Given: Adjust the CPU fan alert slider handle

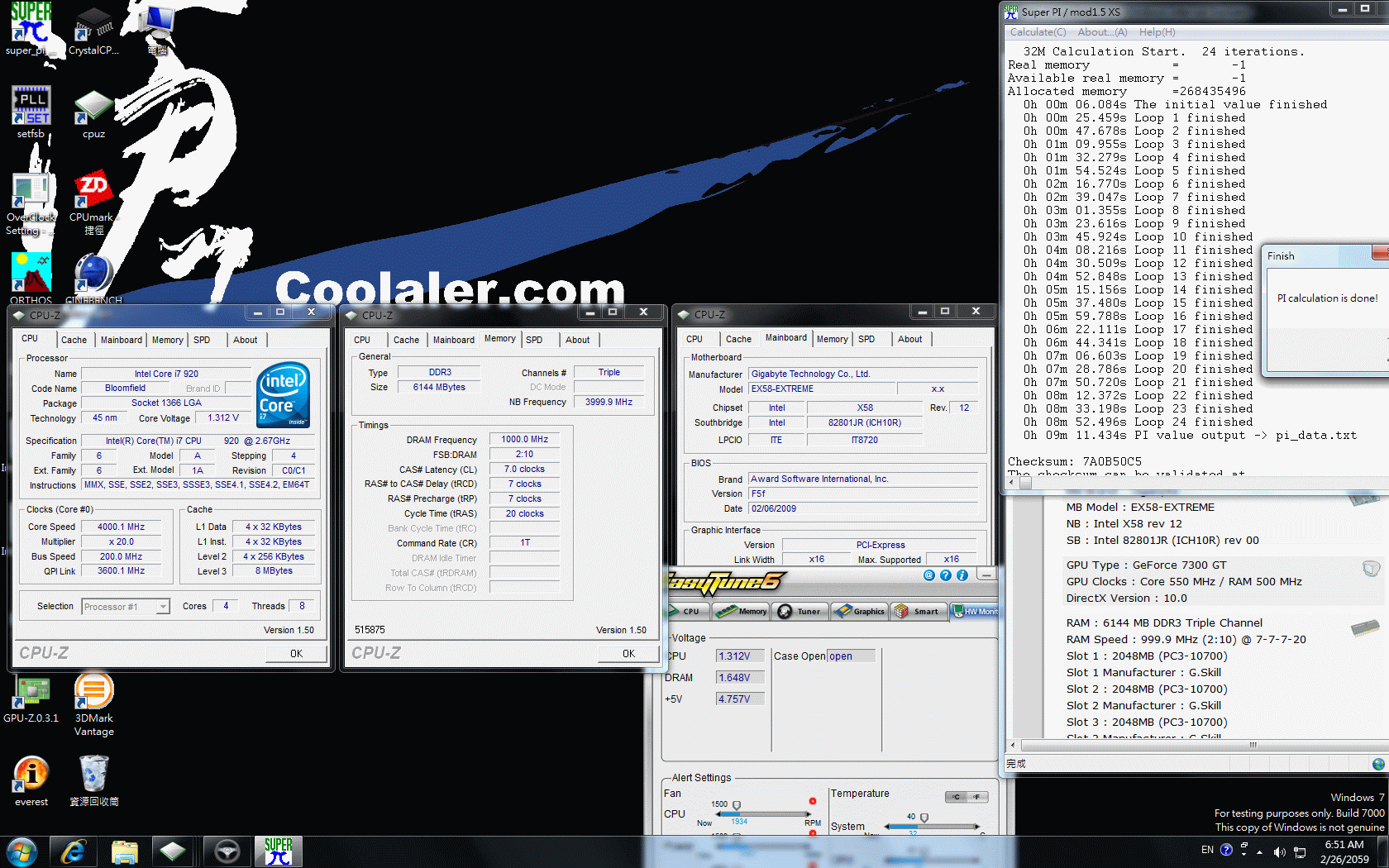Looking at the screenshot, I should pos(737,805).
